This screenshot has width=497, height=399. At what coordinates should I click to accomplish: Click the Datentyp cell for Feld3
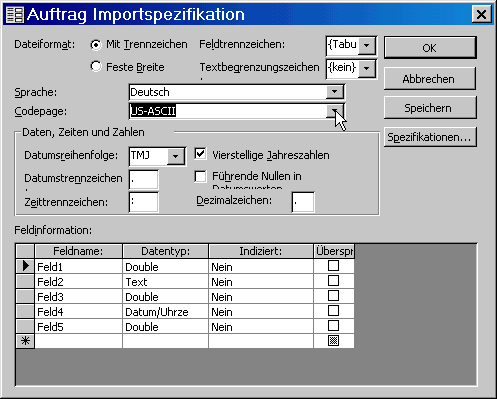(166, 296)
